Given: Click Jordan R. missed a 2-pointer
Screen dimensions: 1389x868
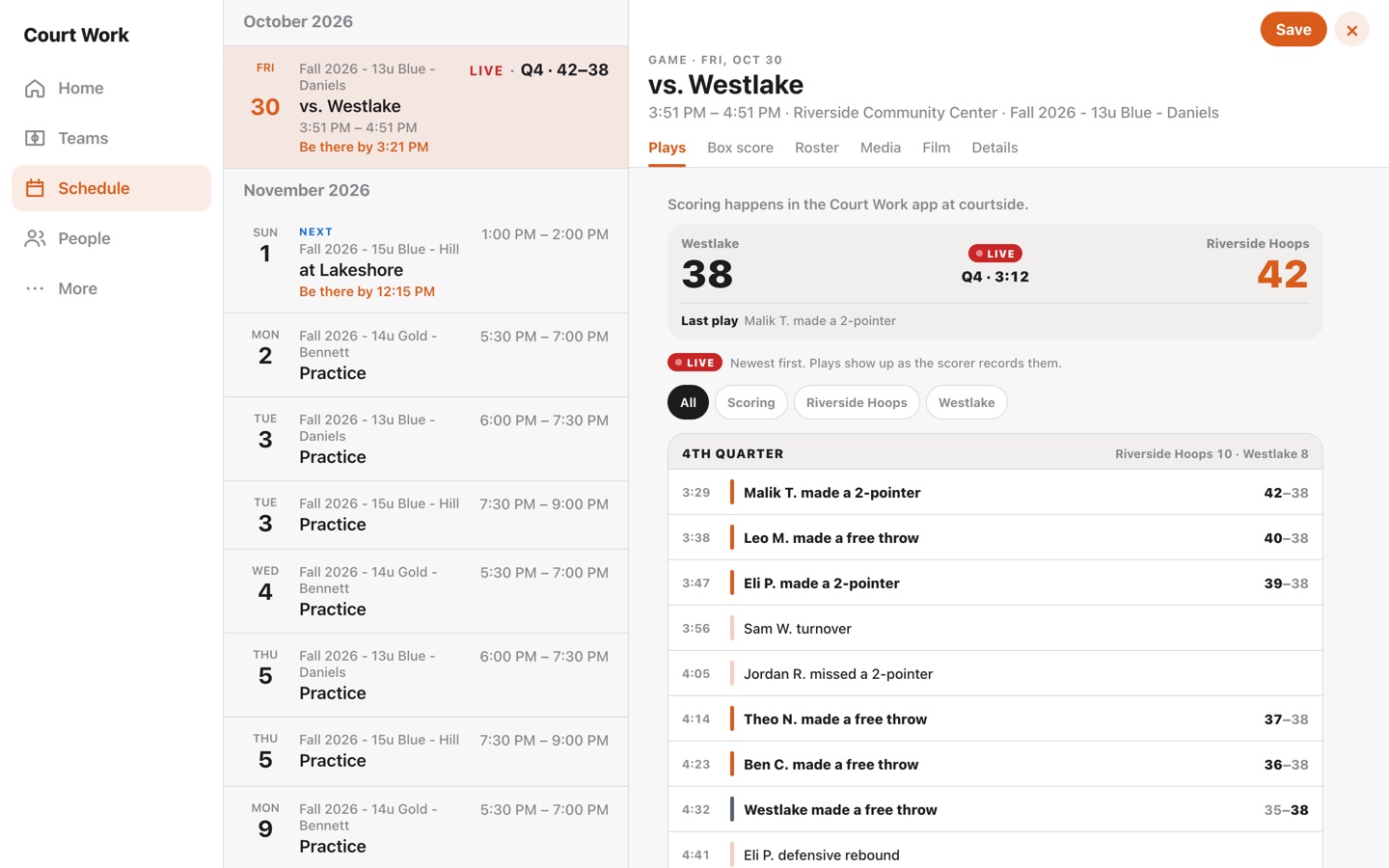Looking at the screenshot, I should 994,673.
